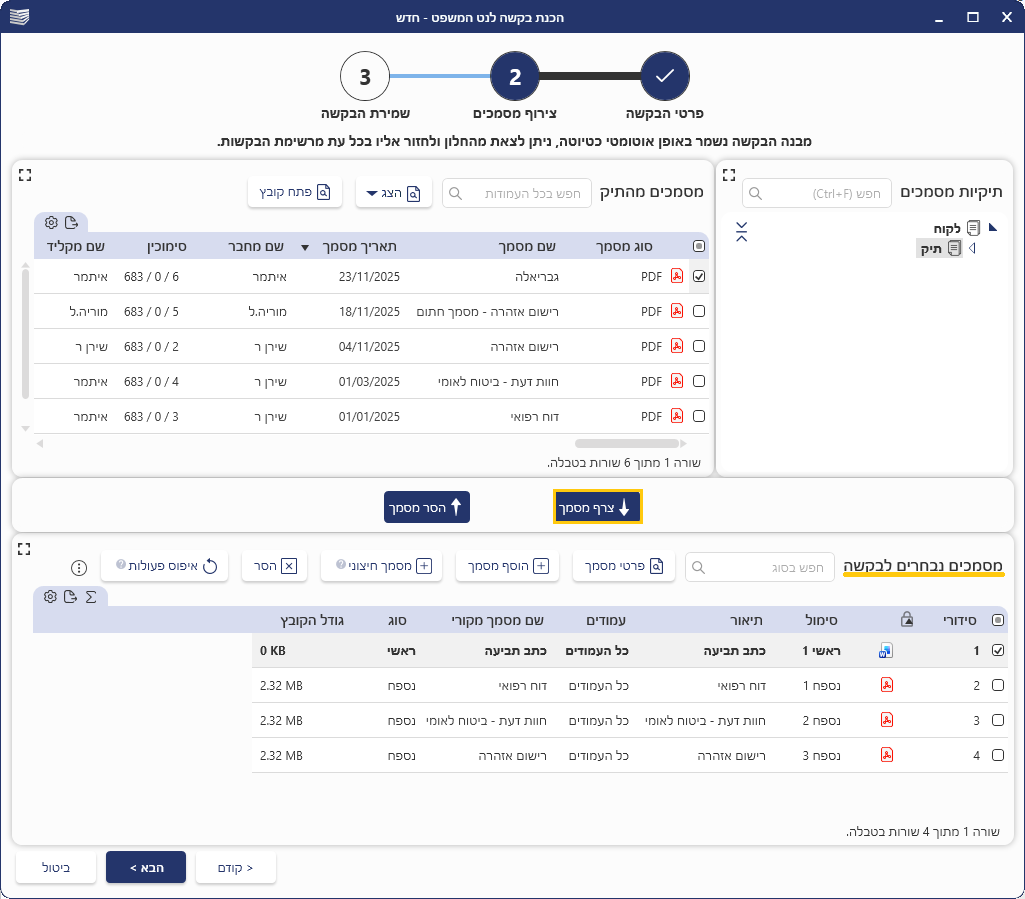Click the צרף מסמך button
The width and height of the screenshot is (1025, 899).
(x=597, y=507)
